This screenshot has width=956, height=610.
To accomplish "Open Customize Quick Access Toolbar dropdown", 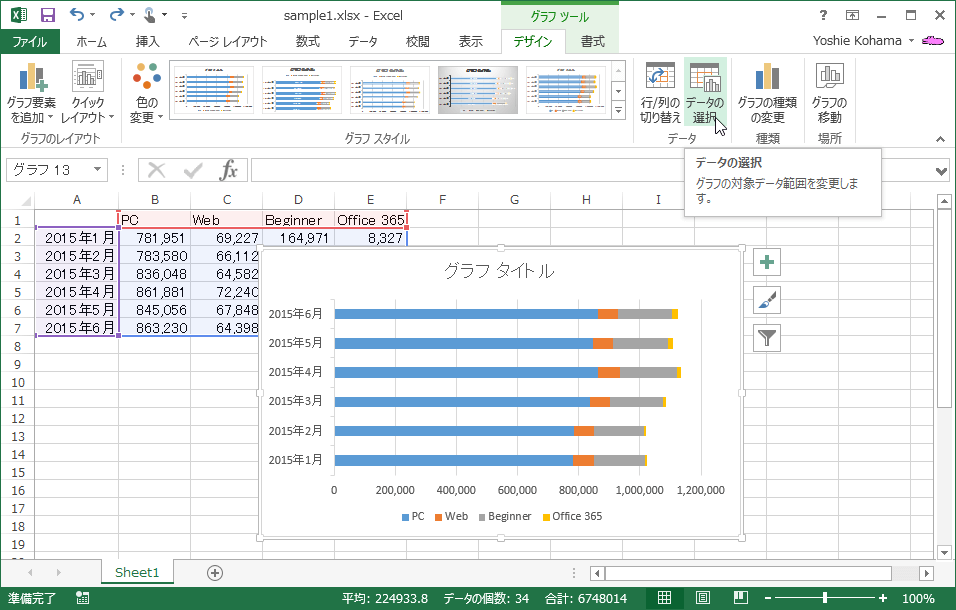I will [184, 16].
